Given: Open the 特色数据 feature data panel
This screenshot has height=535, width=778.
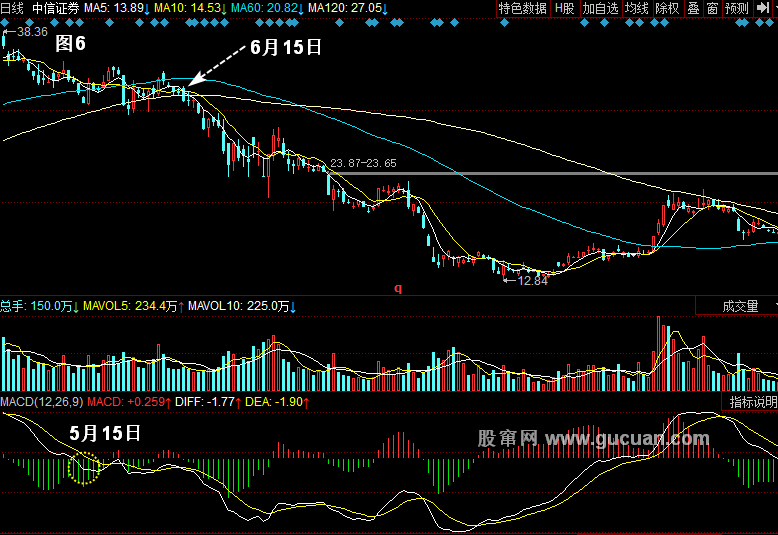Looking at the screenshot, I should (522, 8).
